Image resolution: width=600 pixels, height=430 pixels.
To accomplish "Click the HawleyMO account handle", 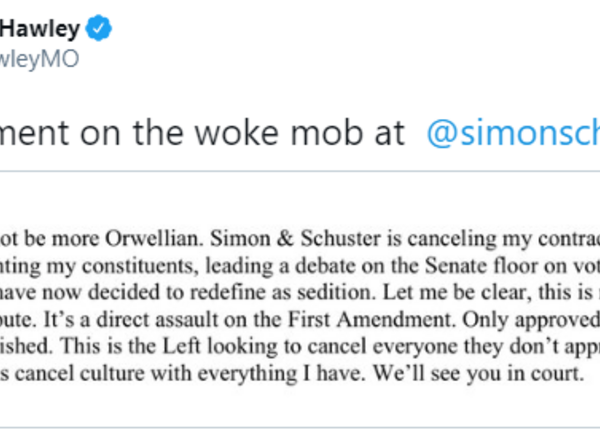I will [x=38, y=60].
